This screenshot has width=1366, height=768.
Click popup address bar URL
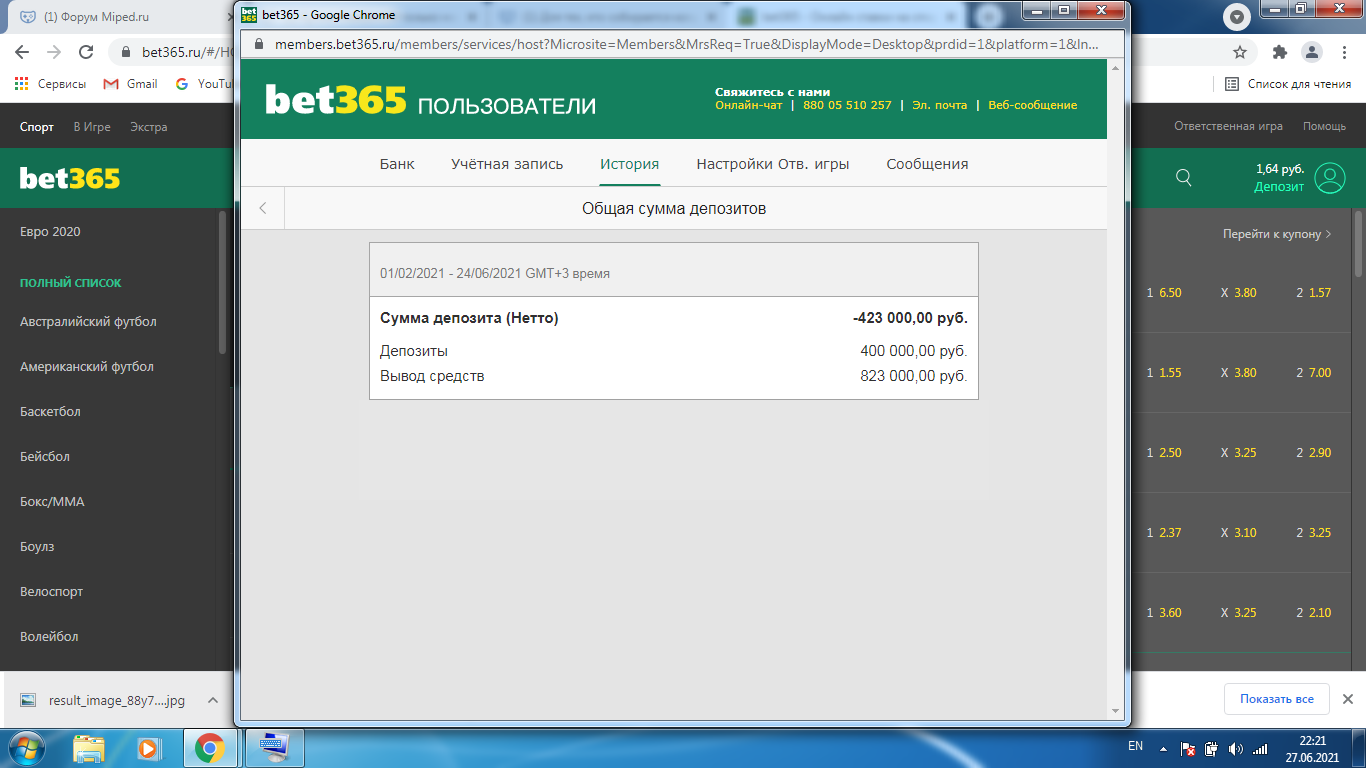[686, 45]
